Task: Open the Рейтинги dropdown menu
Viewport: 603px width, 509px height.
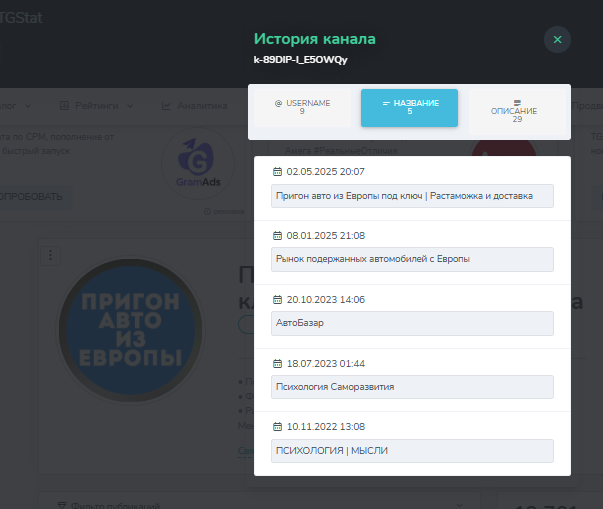Action: (x=97, y=106)
